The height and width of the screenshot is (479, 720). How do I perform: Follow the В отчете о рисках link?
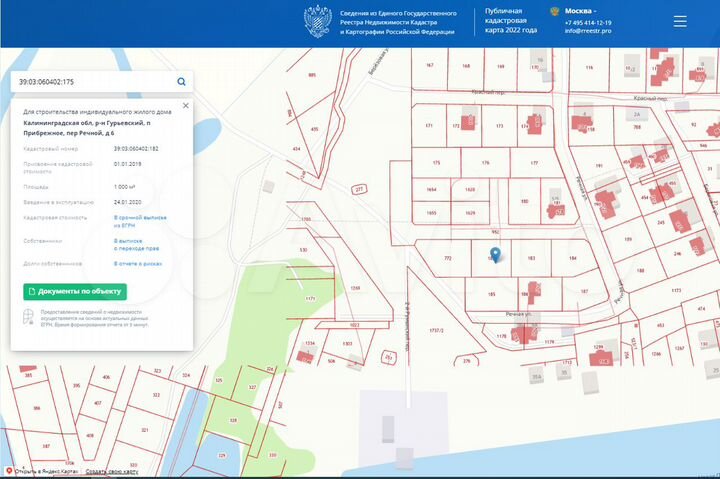point(138,264)
